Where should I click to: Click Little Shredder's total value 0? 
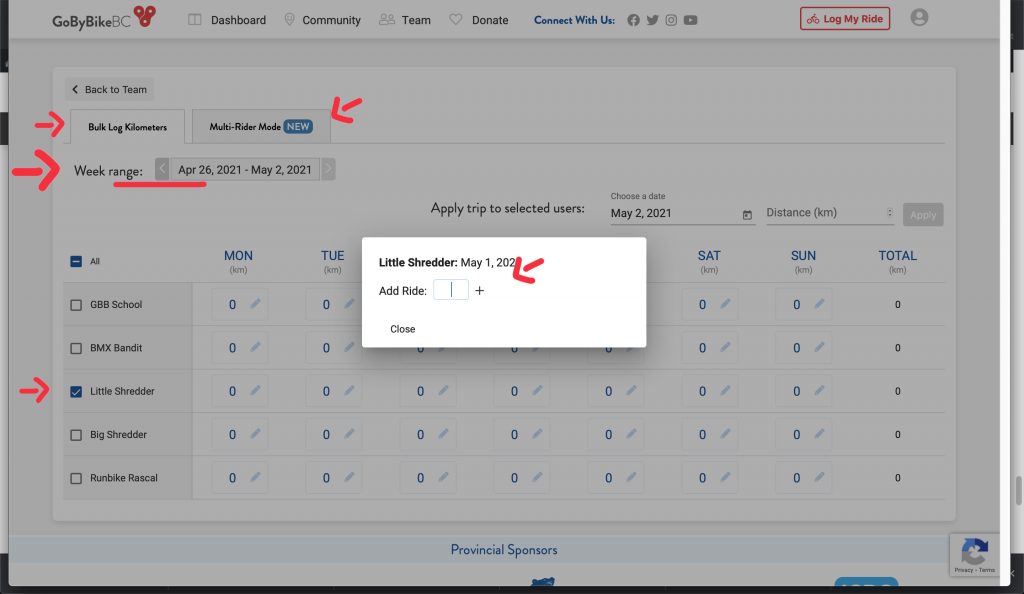[897, 391]
